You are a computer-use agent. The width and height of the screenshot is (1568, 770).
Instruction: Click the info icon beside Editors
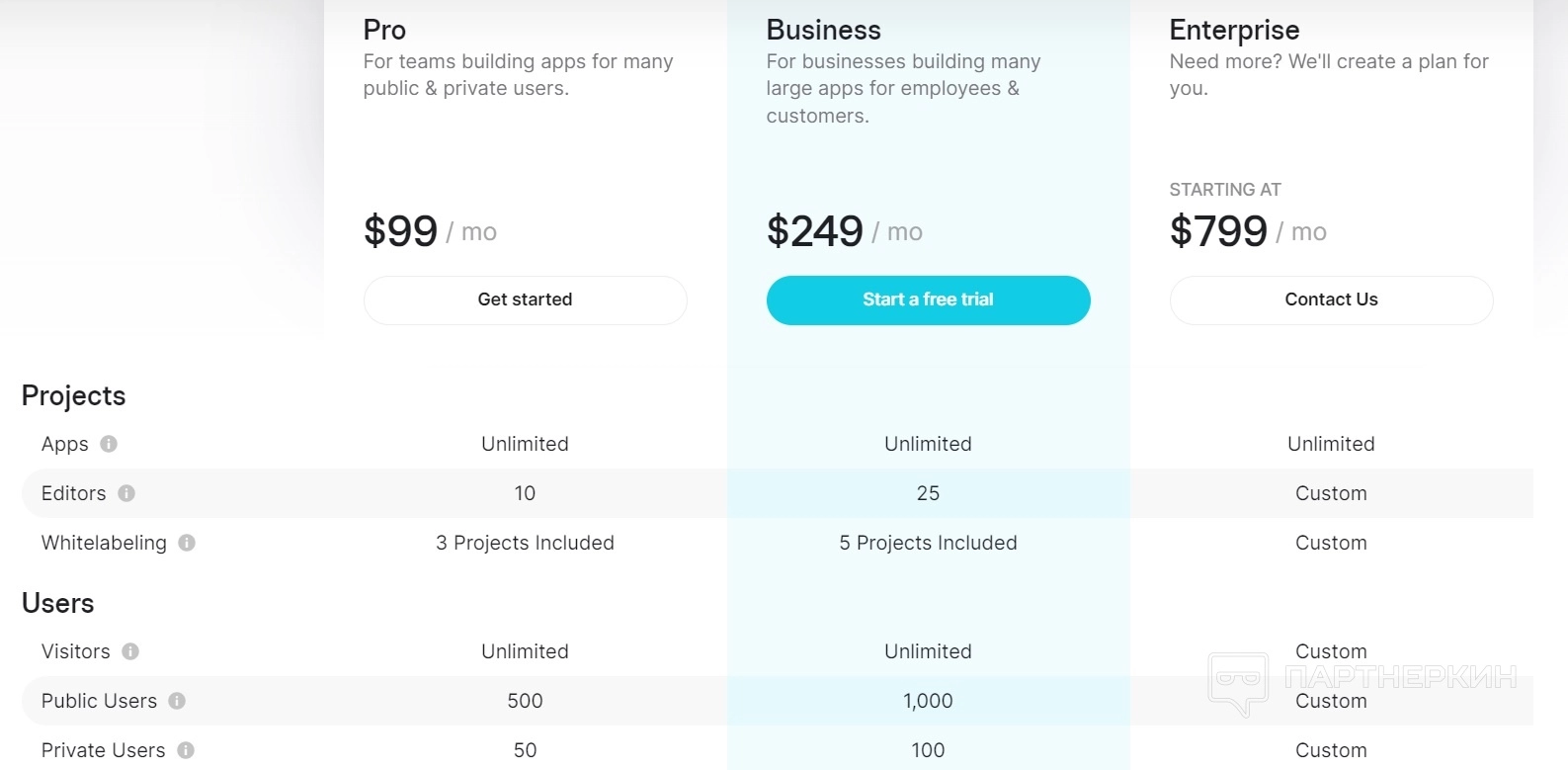click(x=126, y=493)
